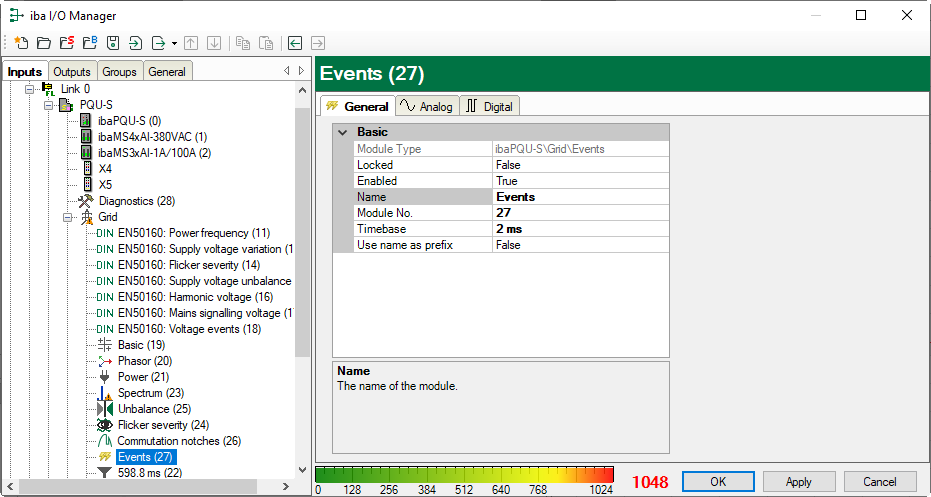Collapse the Basic property section
The image size is (931, 497).
click(x=343, y=132)
